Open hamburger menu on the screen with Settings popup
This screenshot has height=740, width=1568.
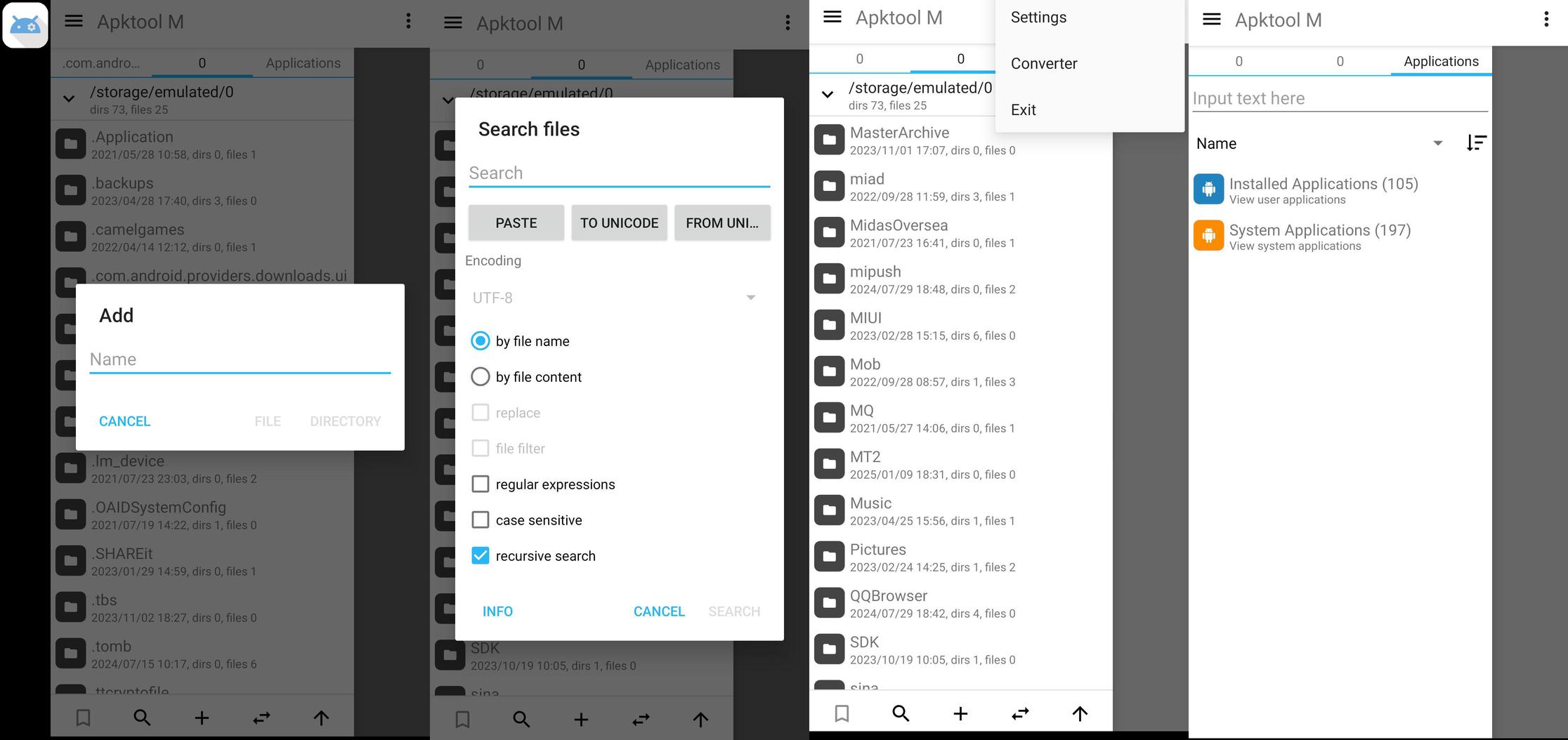pos(832,17)
